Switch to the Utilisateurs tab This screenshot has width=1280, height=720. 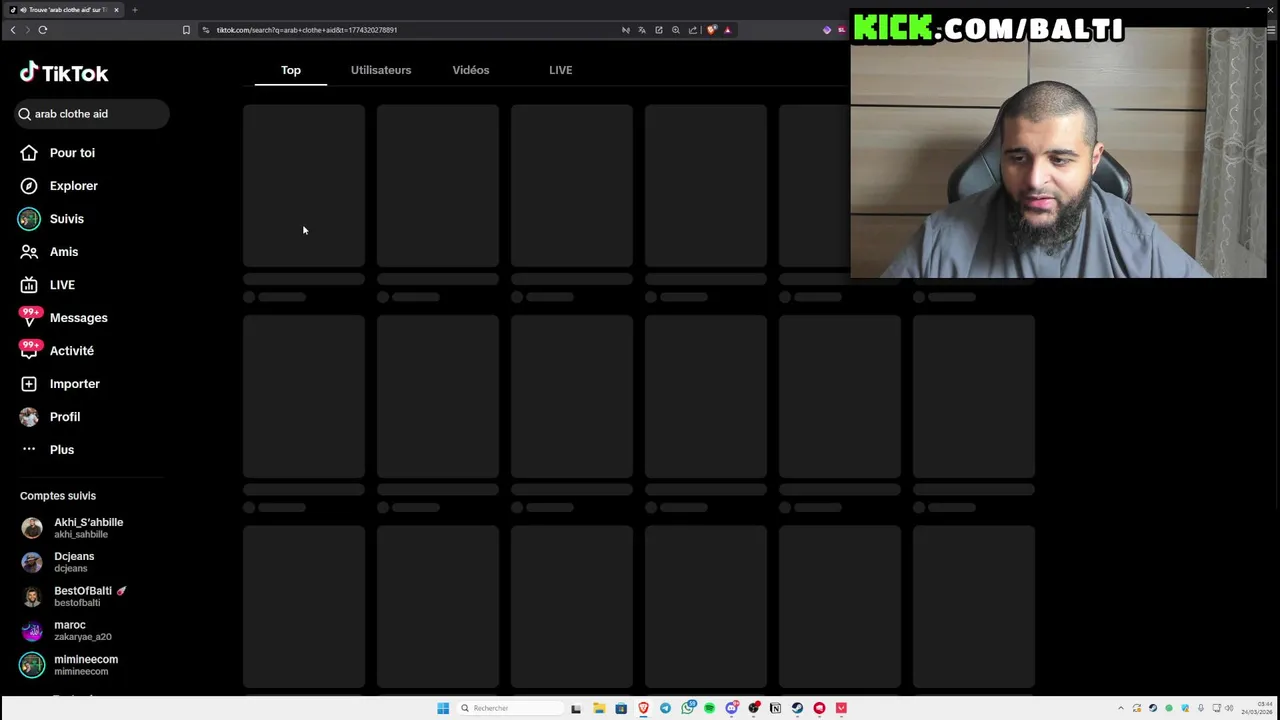[x=381, y=70]
